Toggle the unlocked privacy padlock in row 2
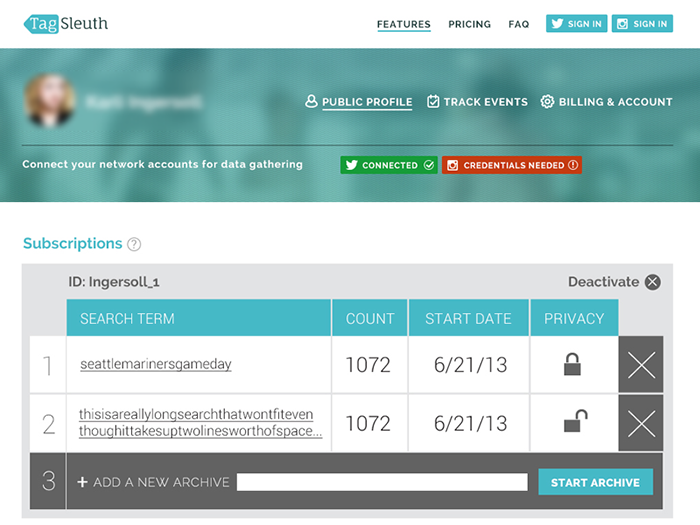 (x=574, y=423)
